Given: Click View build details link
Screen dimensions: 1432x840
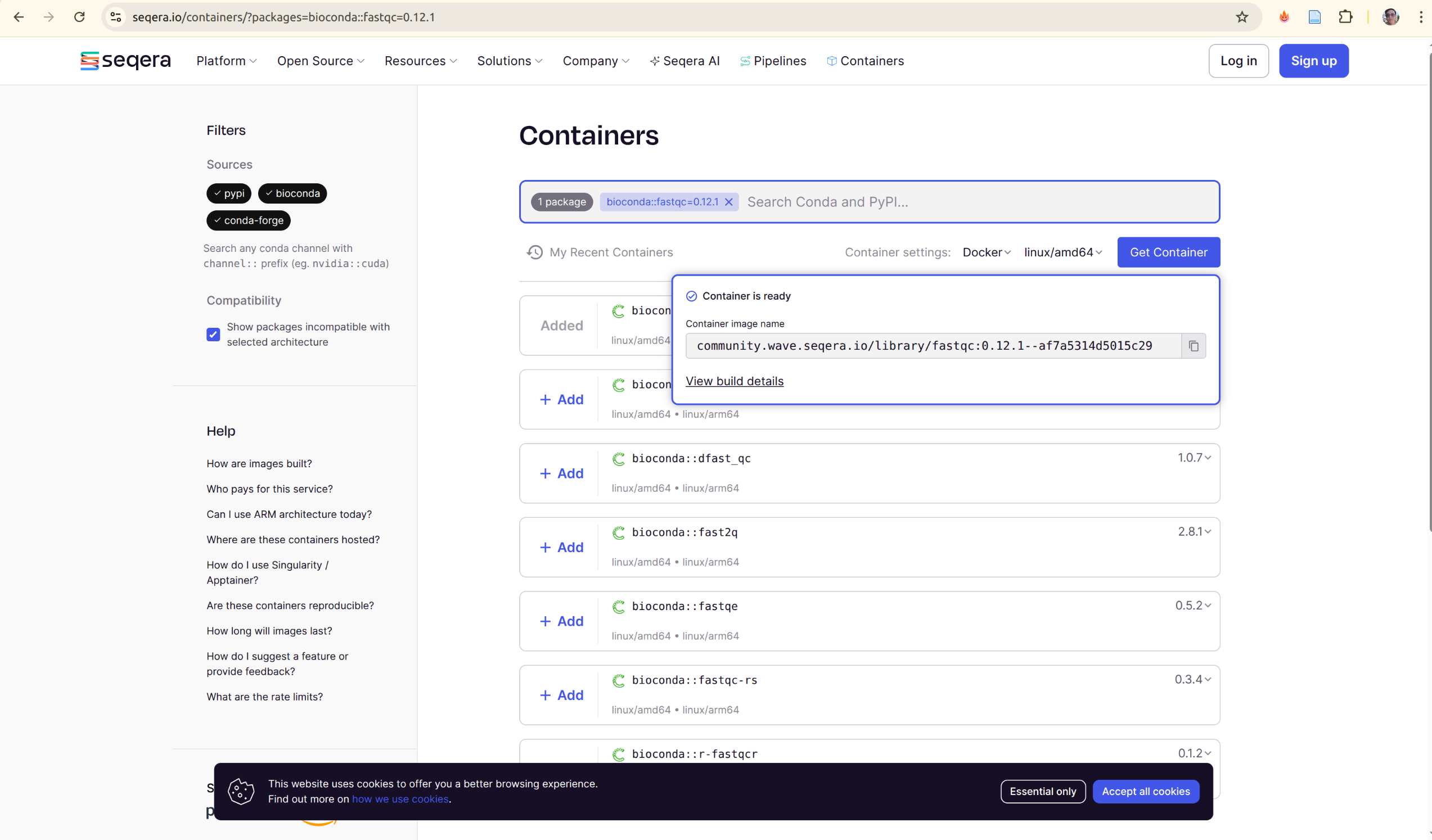Looking at the screenshot, I should (734, 381).
